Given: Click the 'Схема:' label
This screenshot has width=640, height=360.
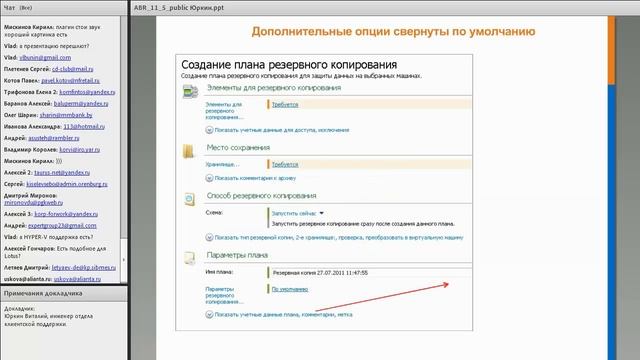Looking at the screenshot, I should coord(214,213).
